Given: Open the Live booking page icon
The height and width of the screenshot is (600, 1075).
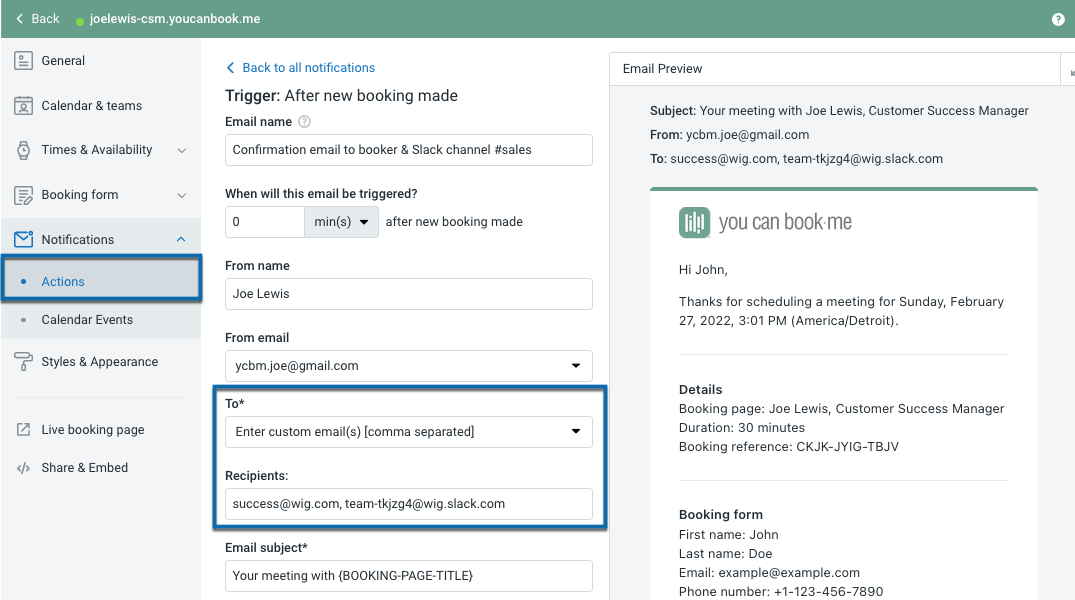Looking at the screenshot, I should point(24,429).
